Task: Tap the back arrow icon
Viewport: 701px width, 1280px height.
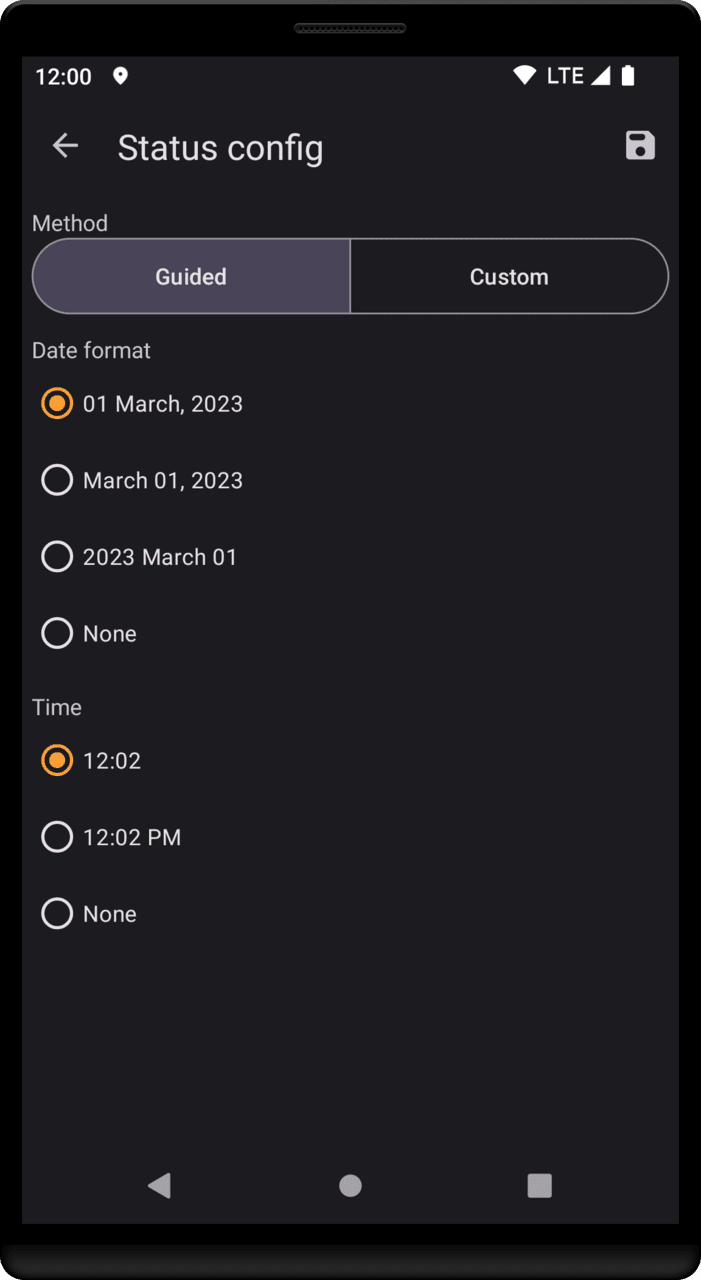Action: pyautogui.click(x=65, y=146)
